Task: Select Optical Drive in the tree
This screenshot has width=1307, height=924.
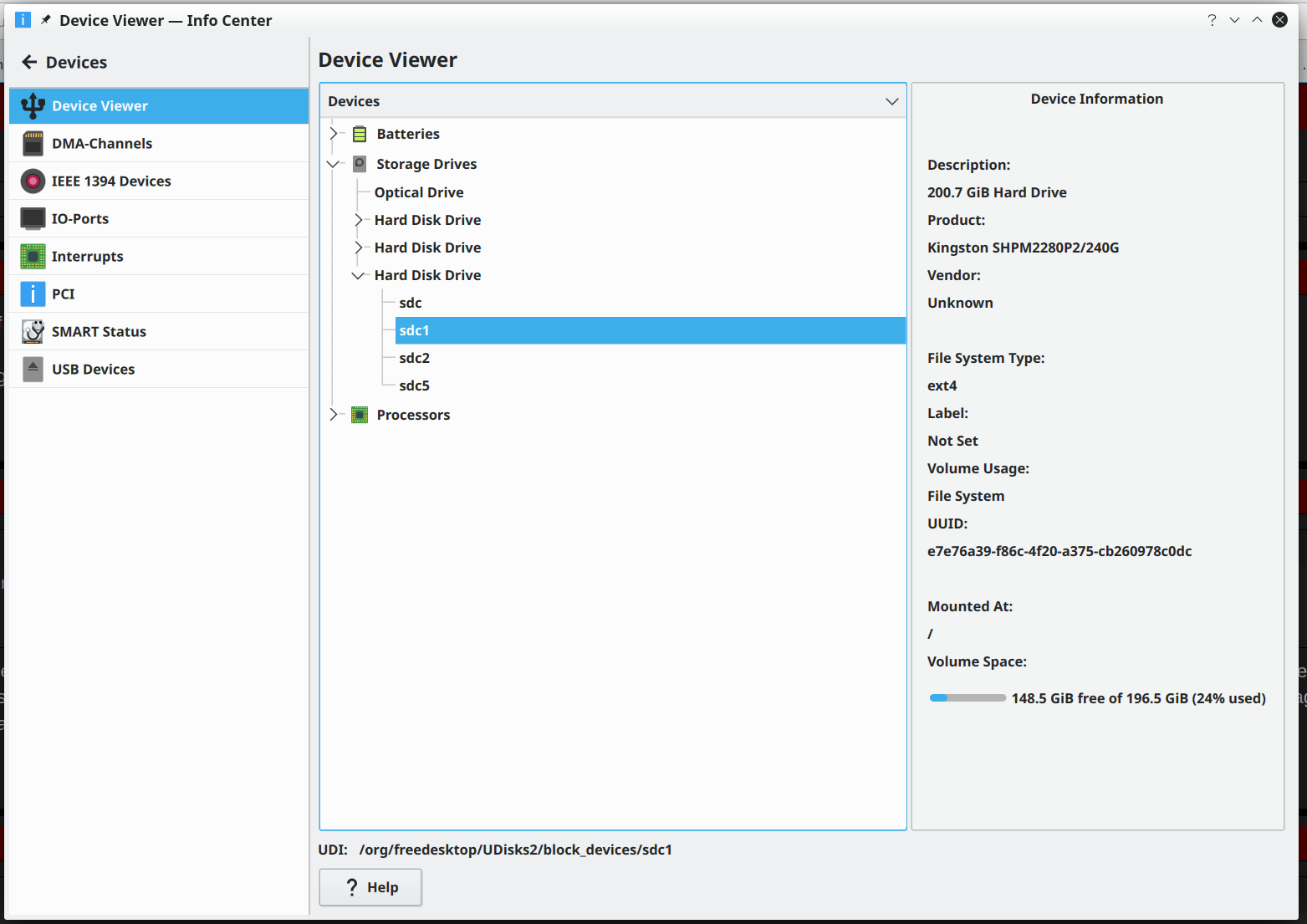Action: coord(419,192)
